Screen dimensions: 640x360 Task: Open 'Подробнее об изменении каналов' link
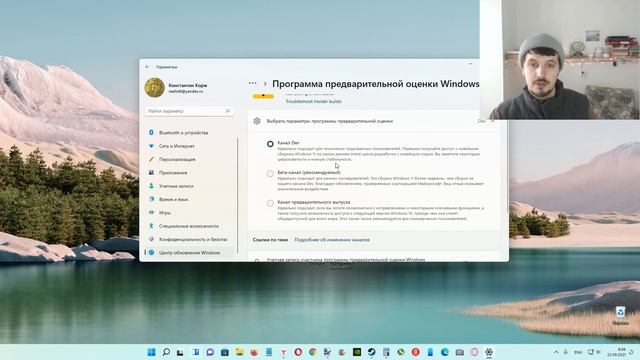click(332, 240)
